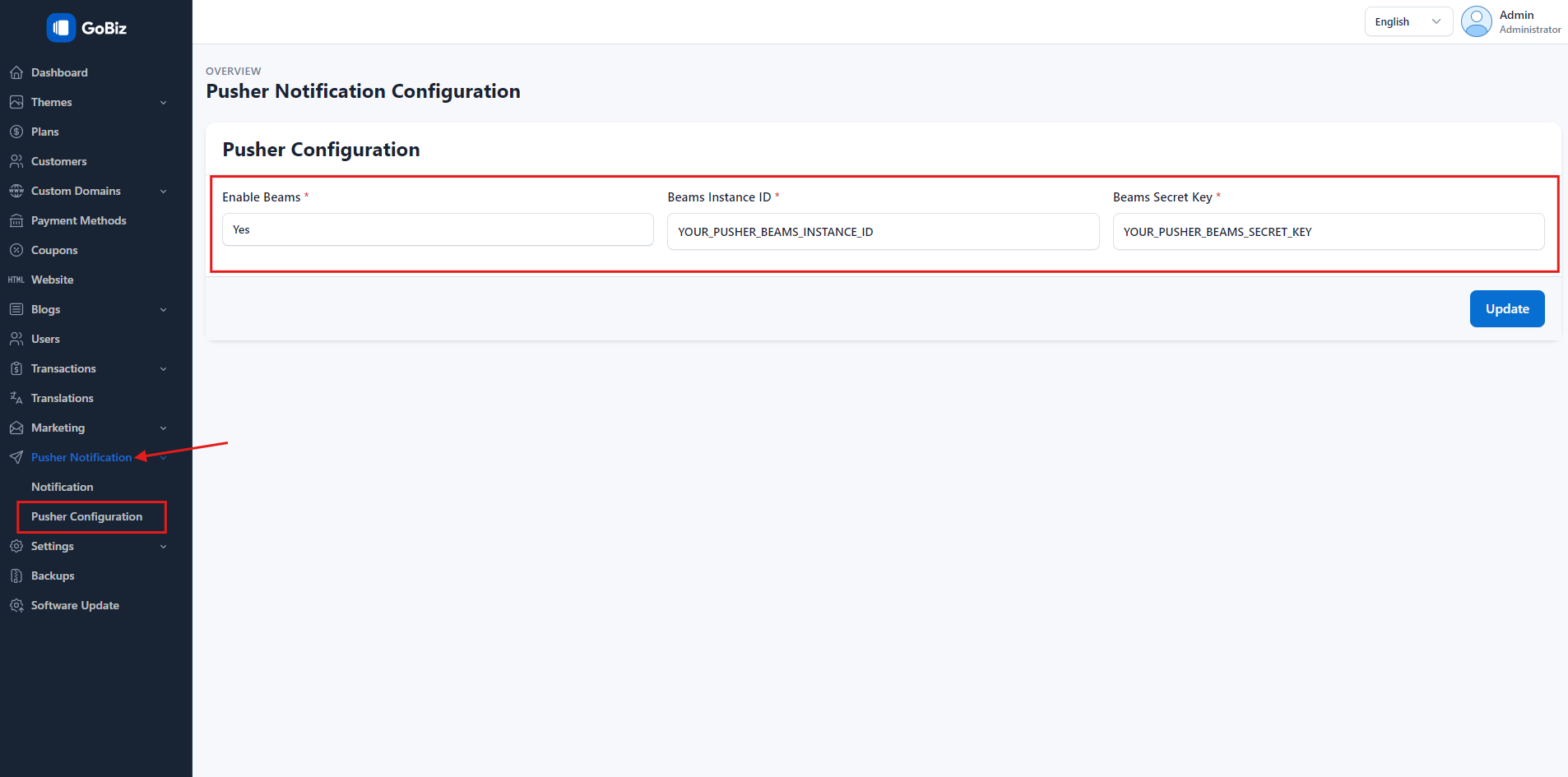Viewport: 1568px width, 777px height.
Task: Expand the Settings menu chevron
Action: pyautogui.click(x=163, y=547)
